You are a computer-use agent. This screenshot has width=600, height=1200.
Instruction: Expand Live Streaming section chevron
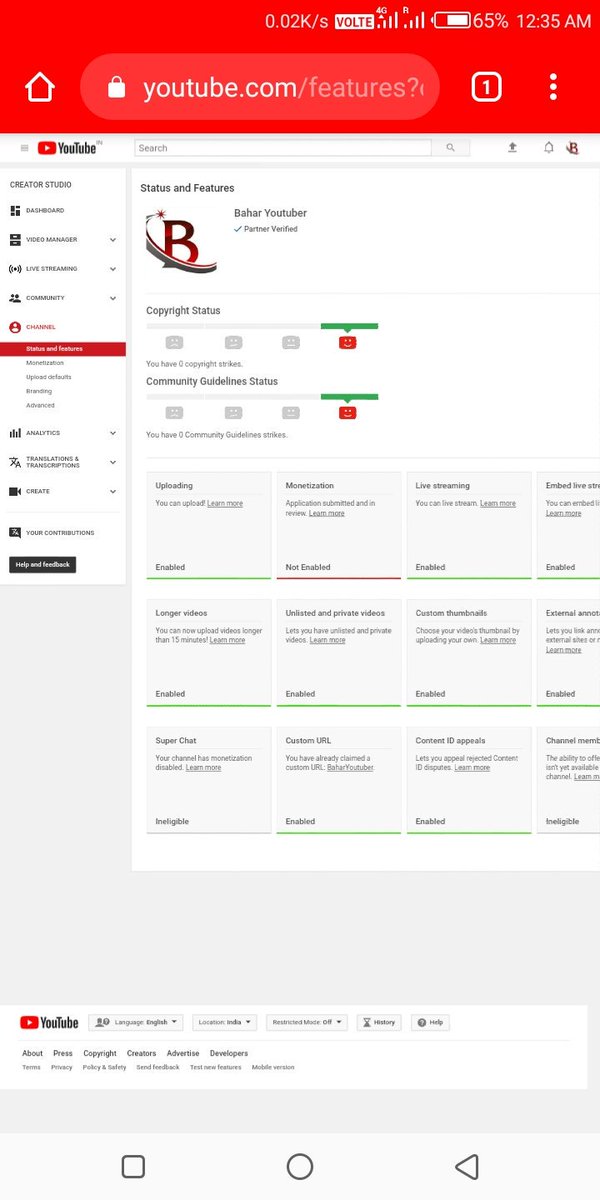(x=113, y=269)
